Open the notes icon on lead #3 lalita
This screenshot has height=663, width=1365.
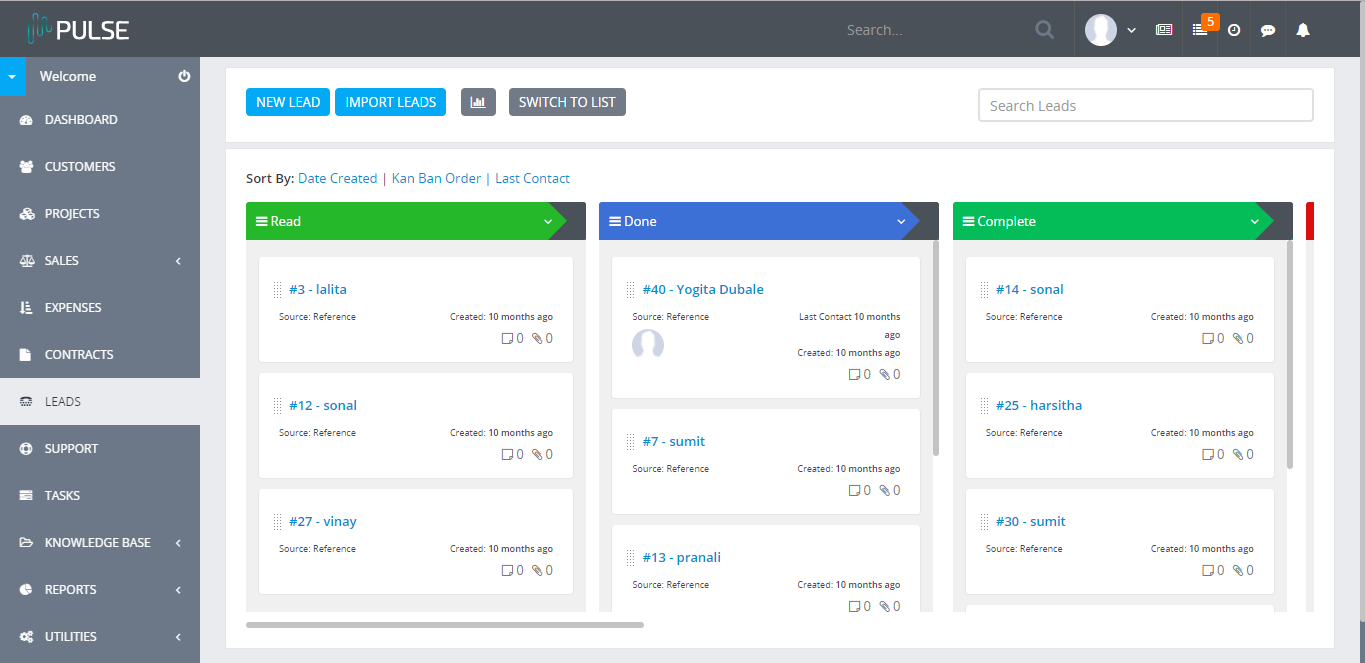[508, 337]
